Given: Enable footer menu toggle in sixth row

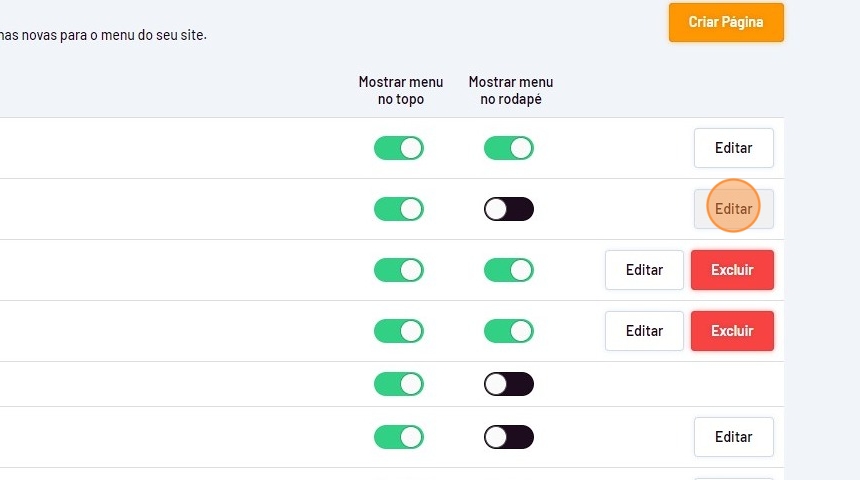Looking at the screenshot, I should coord(509,437).
